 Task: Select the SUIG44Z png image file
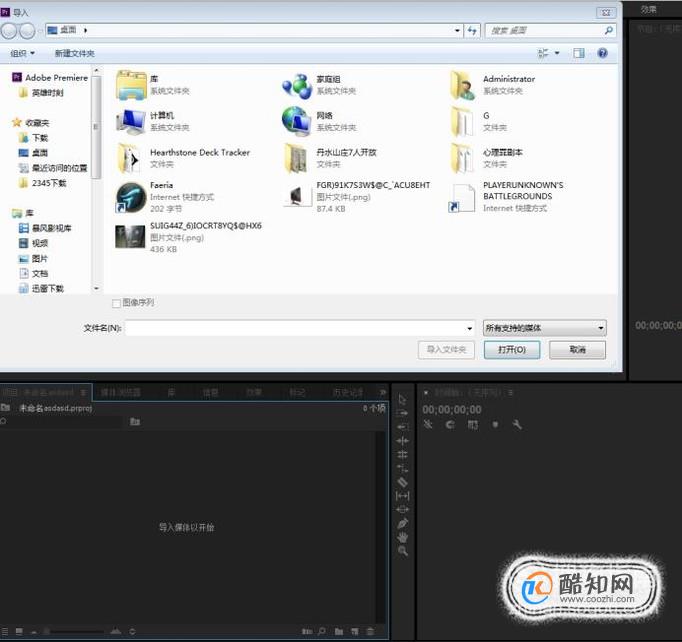[x=189, y=237]
